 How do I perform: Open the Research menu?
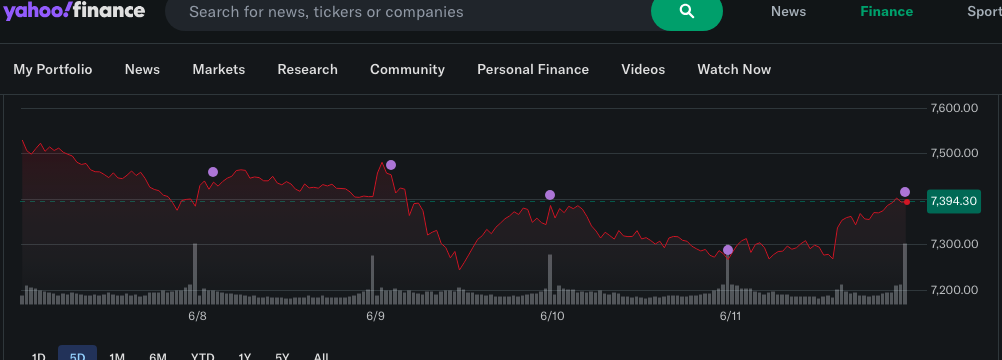pyautogui.click(x=307, y=69)
